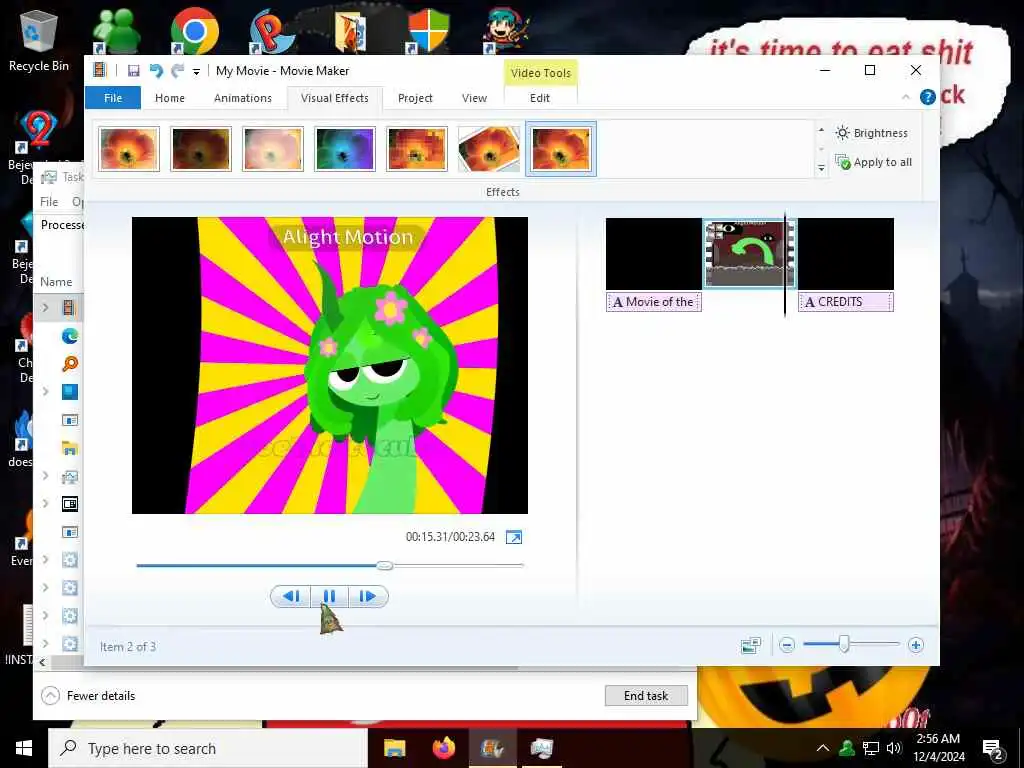Sort by Name column in Task Manager
Viewport: 1024px width, 768px height.
(x=56, y=281)
